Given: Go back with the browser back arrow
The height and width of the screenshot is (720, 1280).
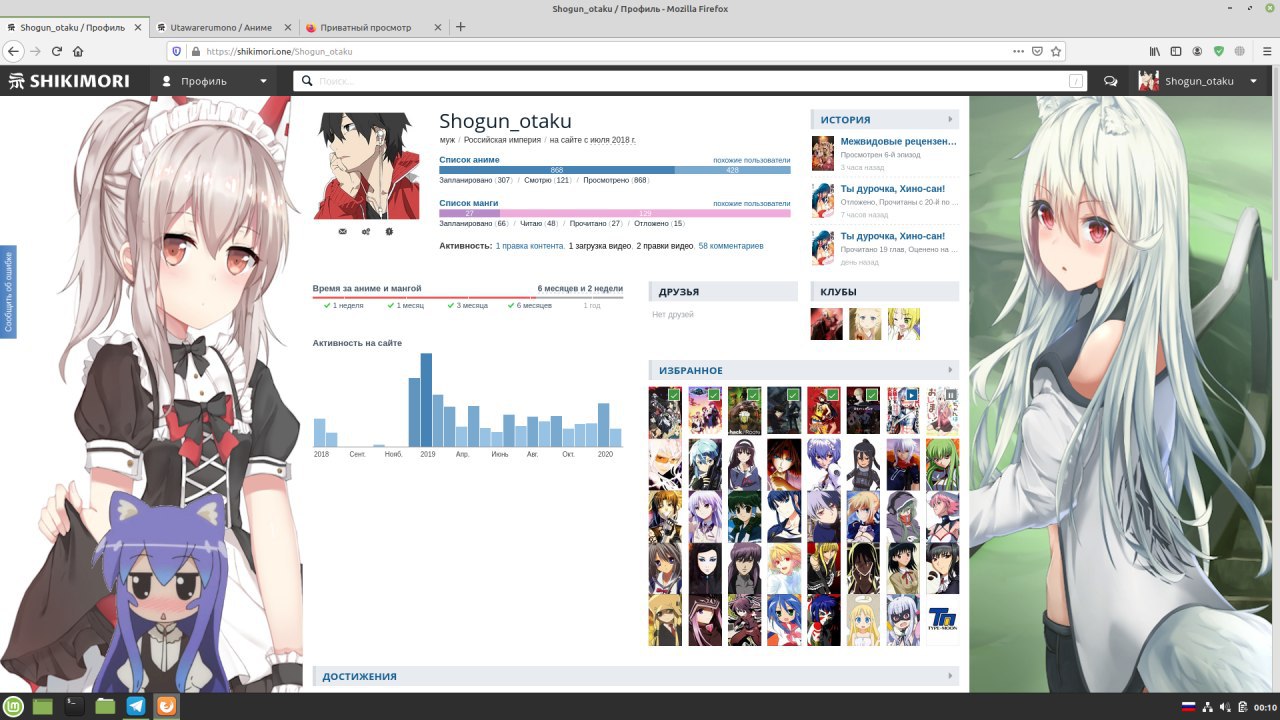Looking at the screenshot, I should (14, 51).
